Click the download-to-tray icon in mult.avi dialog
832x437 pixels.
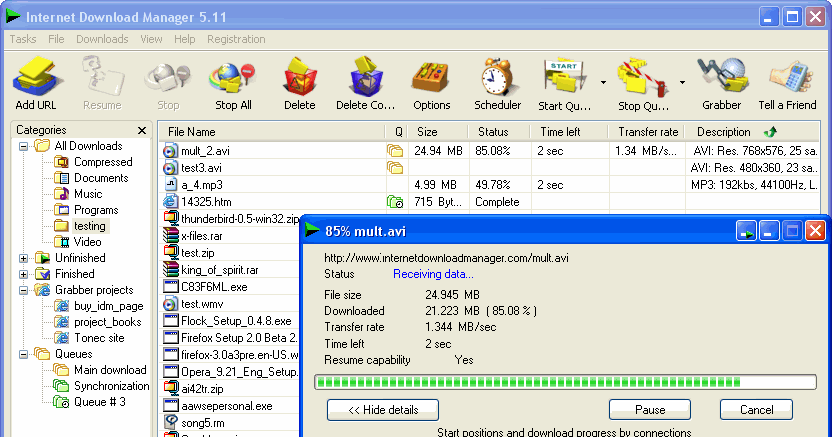tap(746, 231)
